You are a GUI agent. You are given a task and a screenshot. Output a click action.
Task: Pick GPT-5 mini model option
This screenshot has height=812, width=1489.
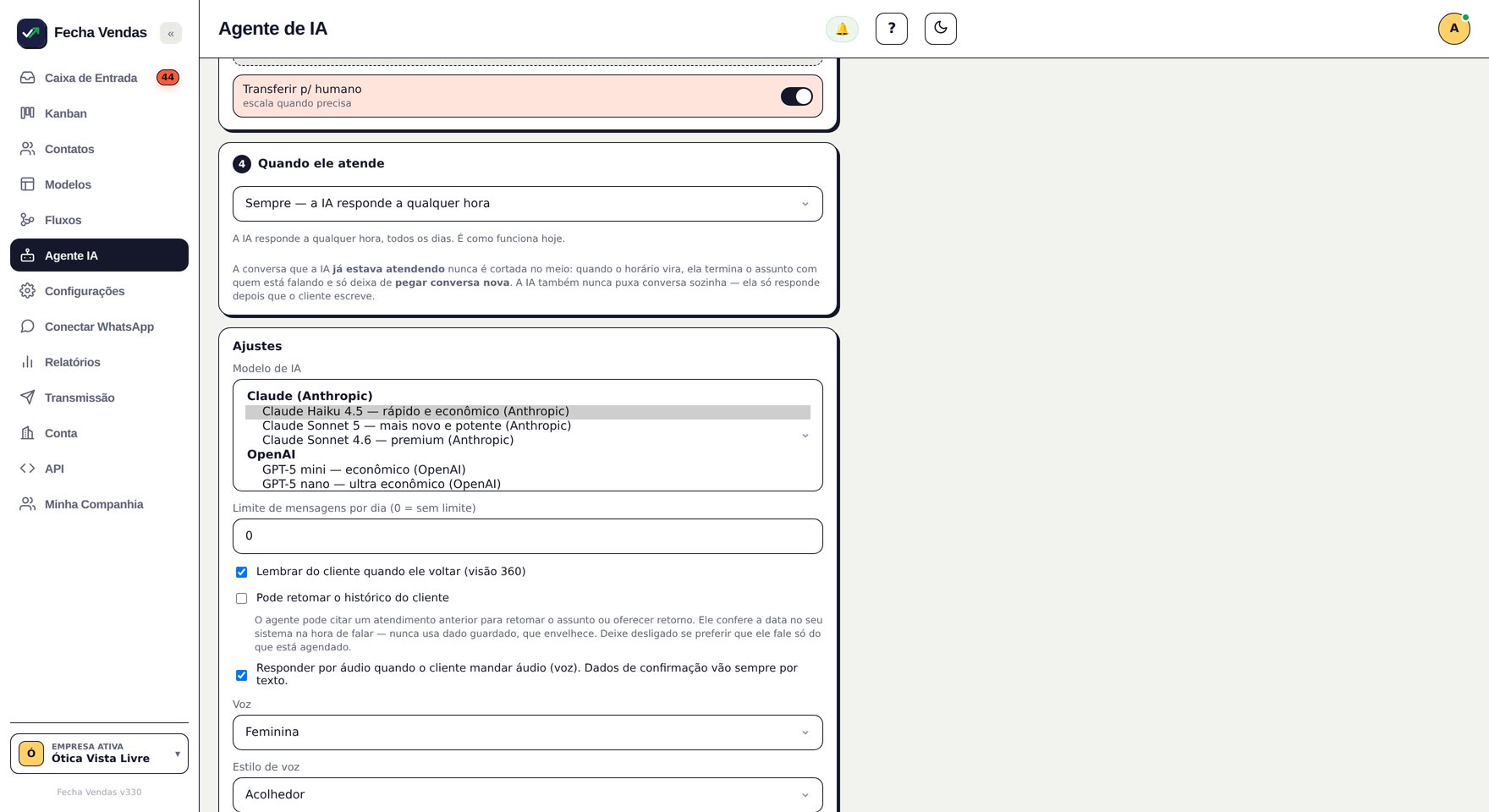pos(528,470)
